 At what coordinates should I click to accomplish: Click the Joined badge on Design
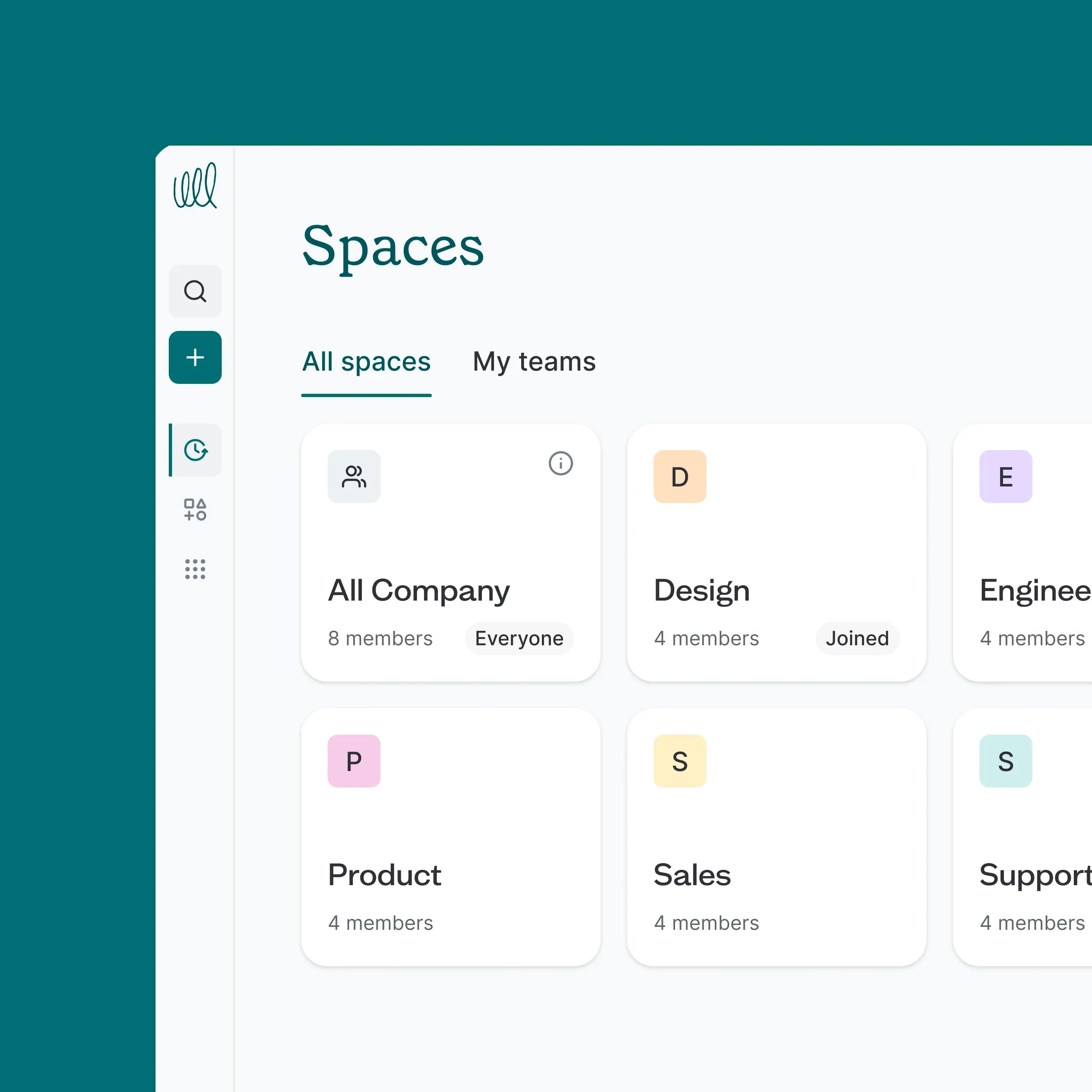857,638
